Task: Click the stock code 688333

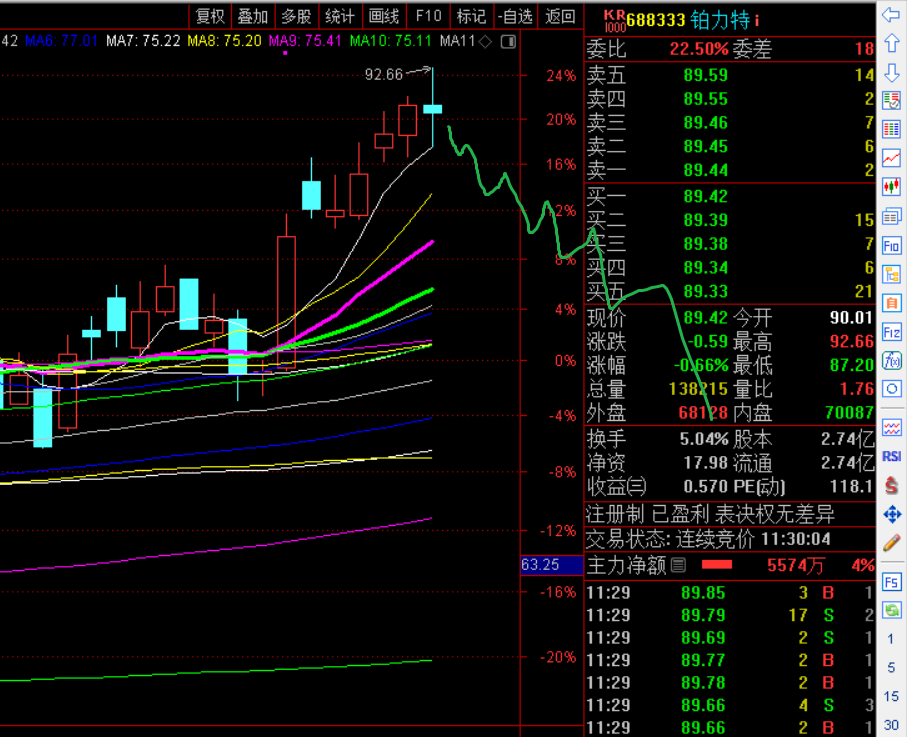Action: point(655,21)
